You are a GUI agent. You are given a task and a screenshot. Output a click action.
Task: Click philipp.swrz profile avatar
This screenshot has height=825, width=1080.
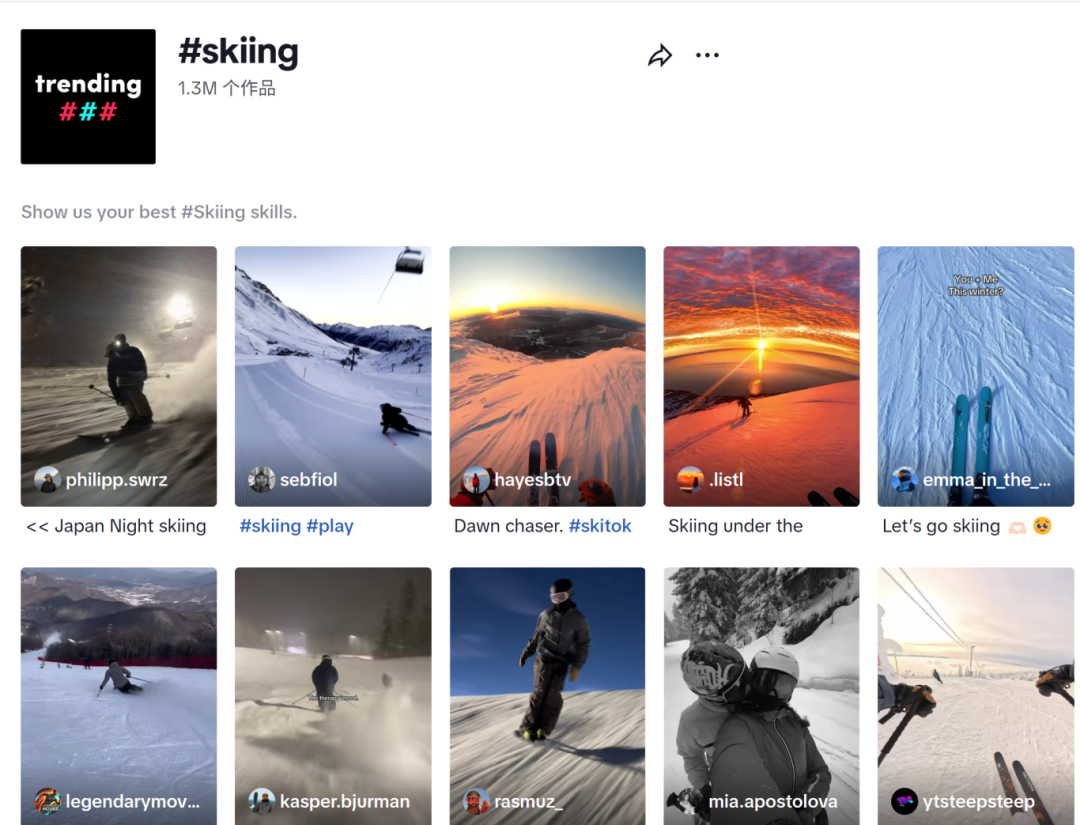(x=47, y=480)
